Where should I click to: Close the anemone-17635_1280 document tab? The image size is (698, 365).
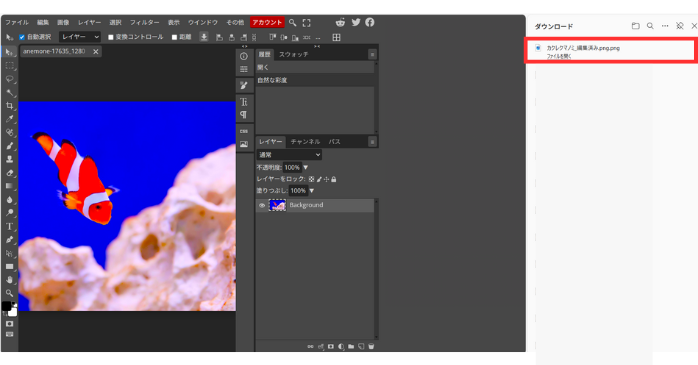click(x=95, y=52)
